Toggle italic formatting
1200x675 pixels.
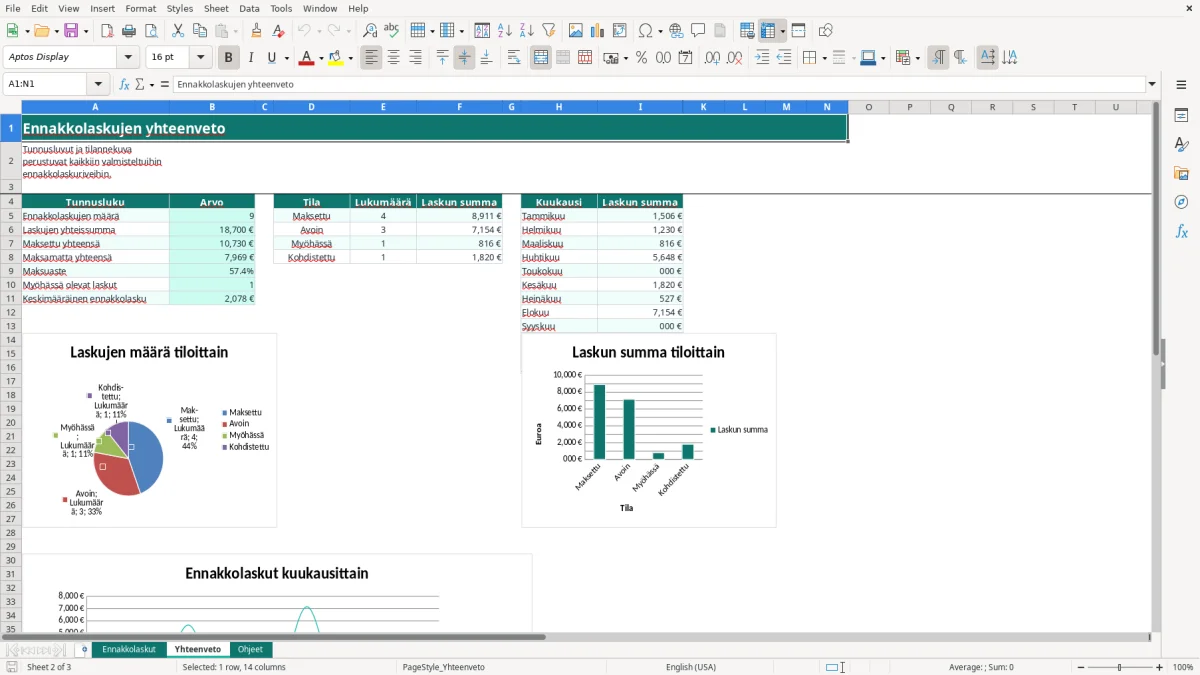click(251, 58)
